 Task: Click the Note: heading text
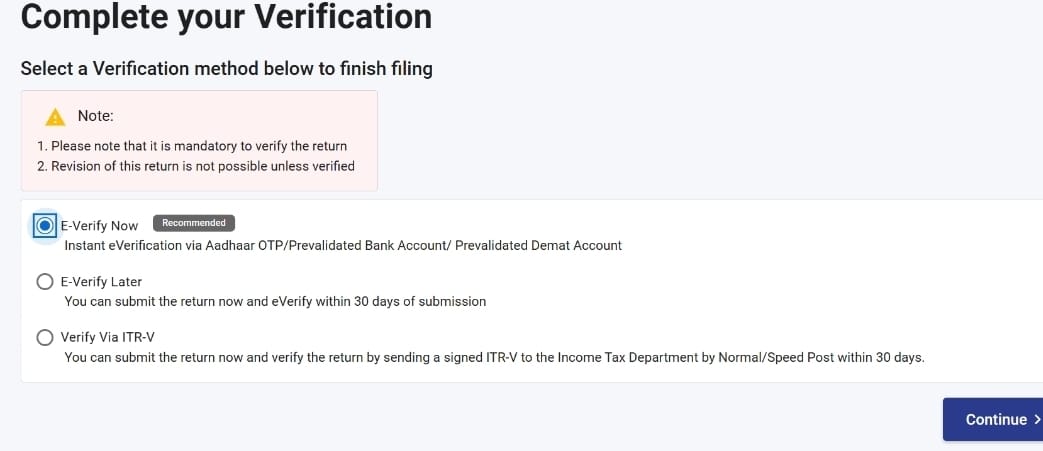coord(96,116)
